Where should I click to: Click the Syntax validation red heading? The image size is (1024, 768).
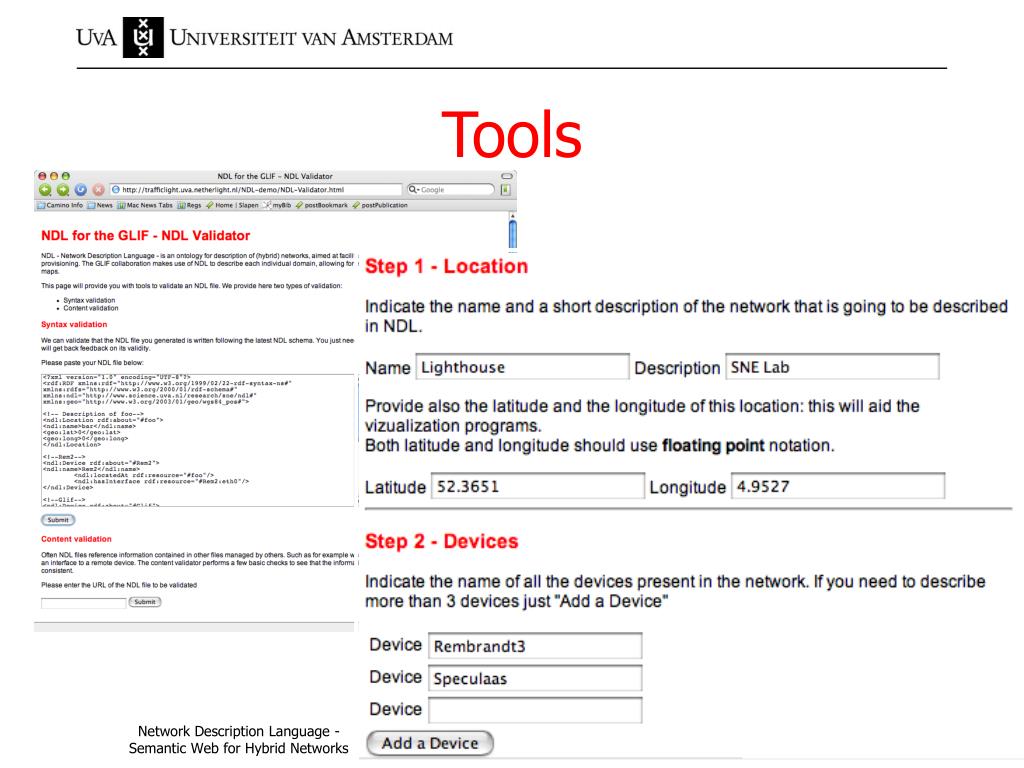(x=74, y=325)
